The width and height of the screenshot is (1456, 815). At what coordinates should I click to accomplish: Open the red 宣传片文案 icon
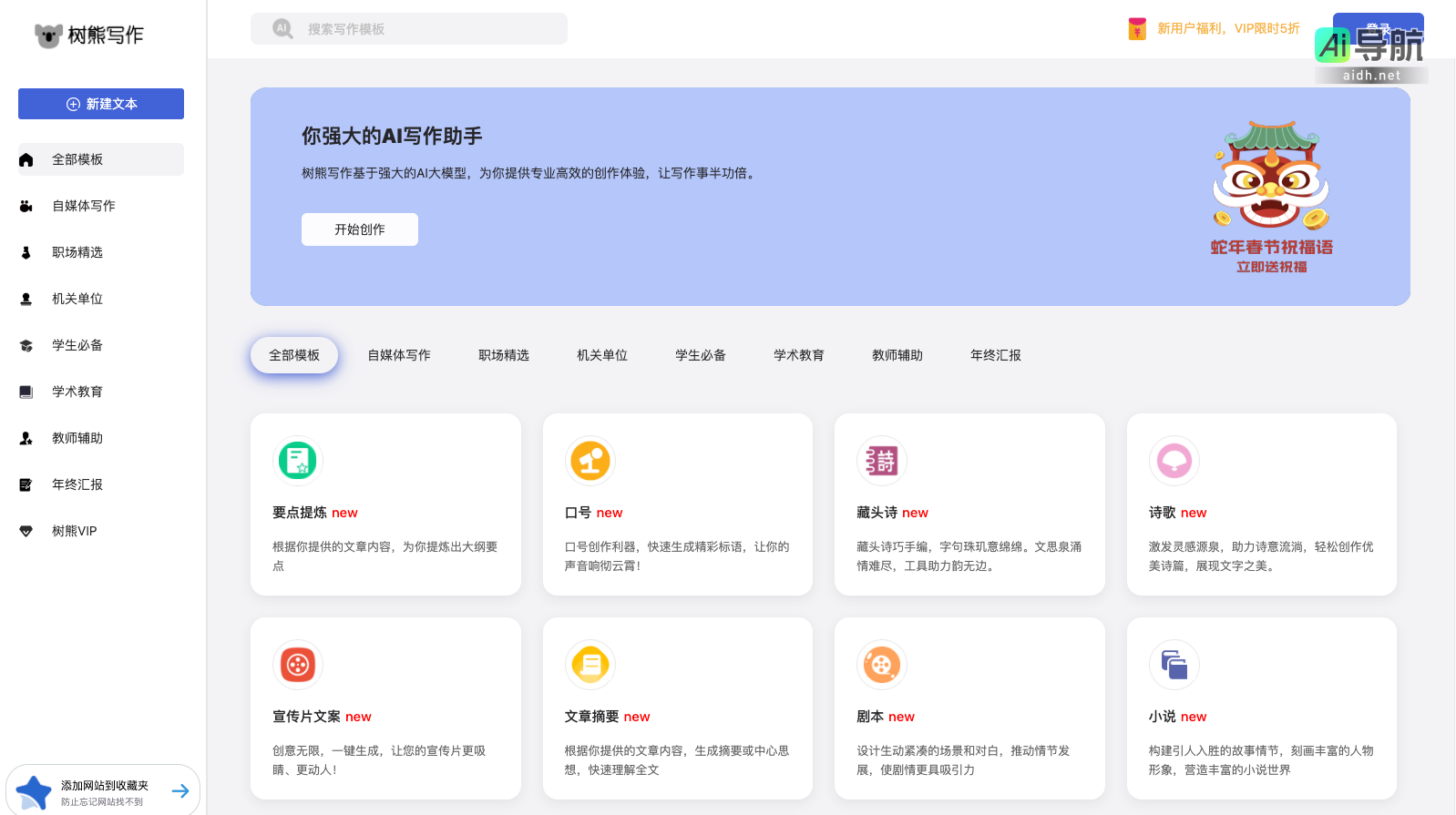297,665
